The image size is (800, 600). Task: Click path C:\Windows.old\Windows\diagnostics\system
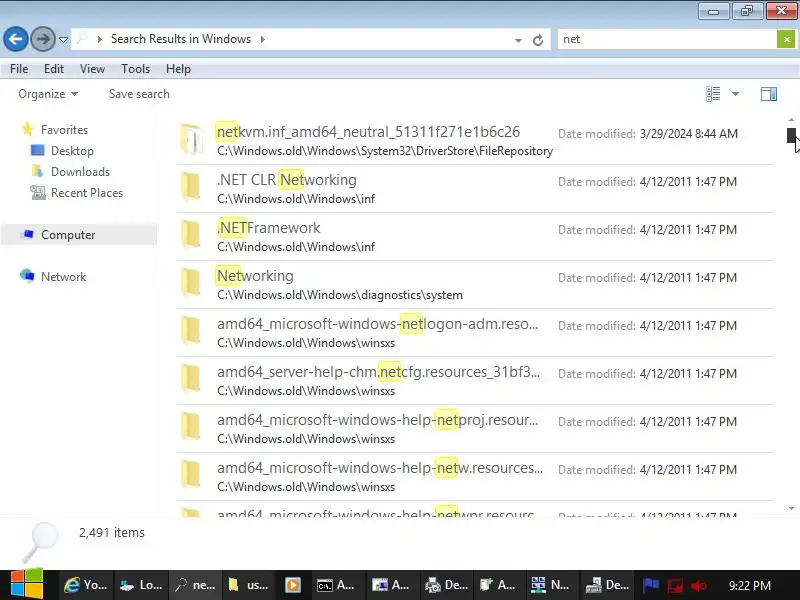pos(340,295)
